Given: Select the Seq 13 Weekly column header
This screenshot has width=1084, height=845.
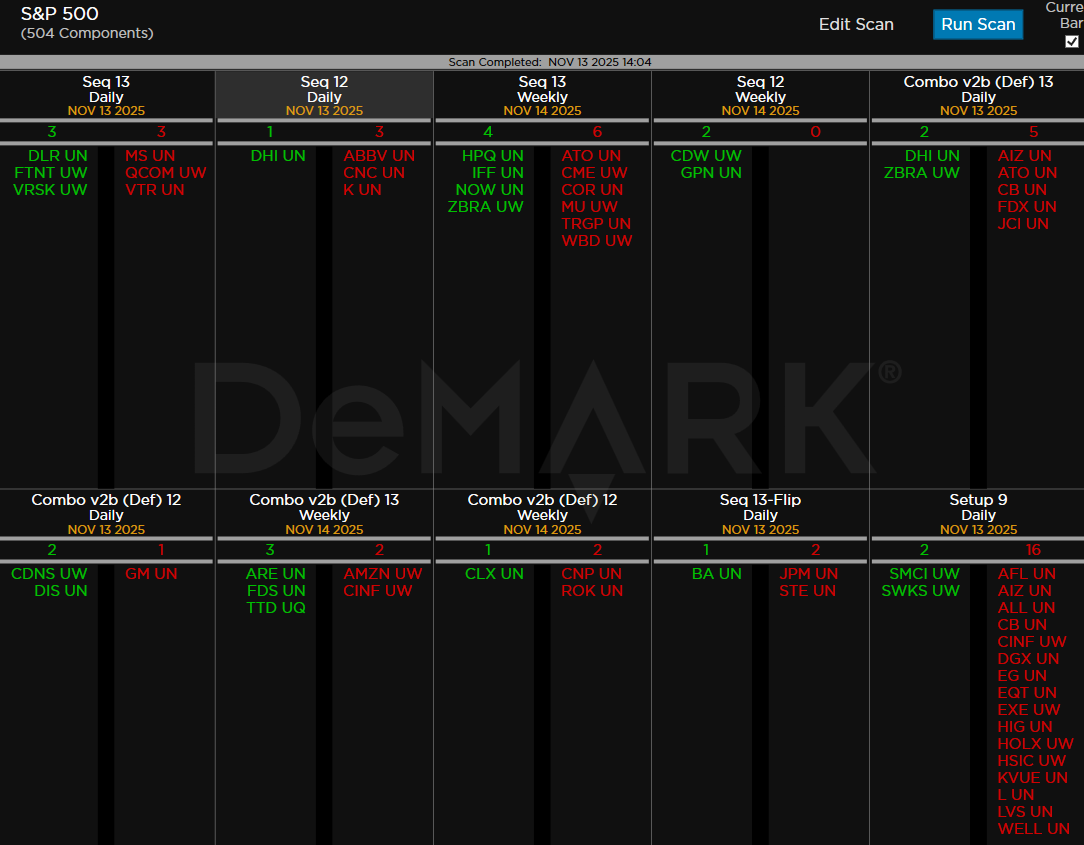Looking at the screenshot, I should (x=542, y=95).
